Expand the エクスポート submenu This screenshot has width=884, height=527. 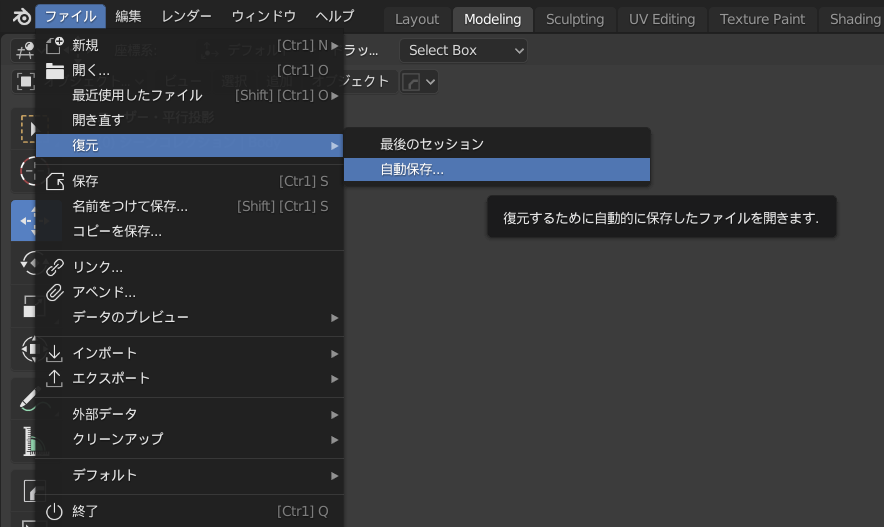click(x=189, y=378)
